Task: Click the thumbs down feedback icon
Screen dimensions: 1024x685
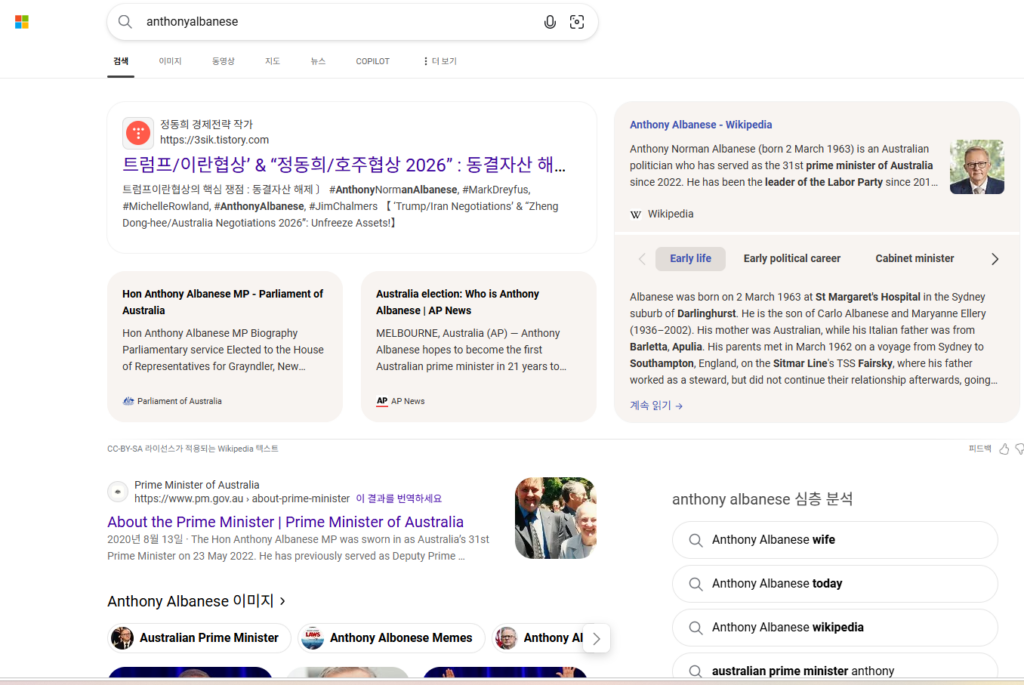Action: click(1019, 449)
